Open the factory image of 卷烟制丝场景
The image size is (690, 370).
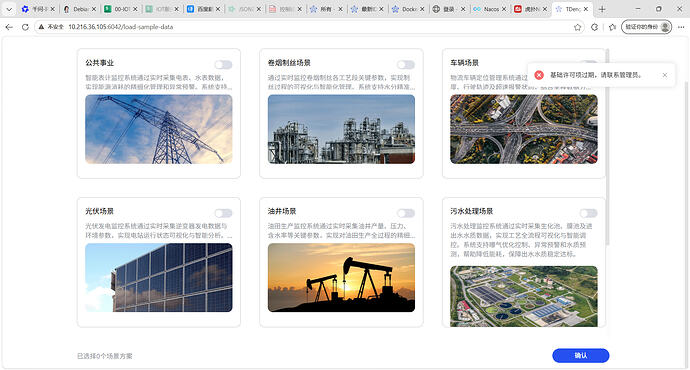coord(341,129)
